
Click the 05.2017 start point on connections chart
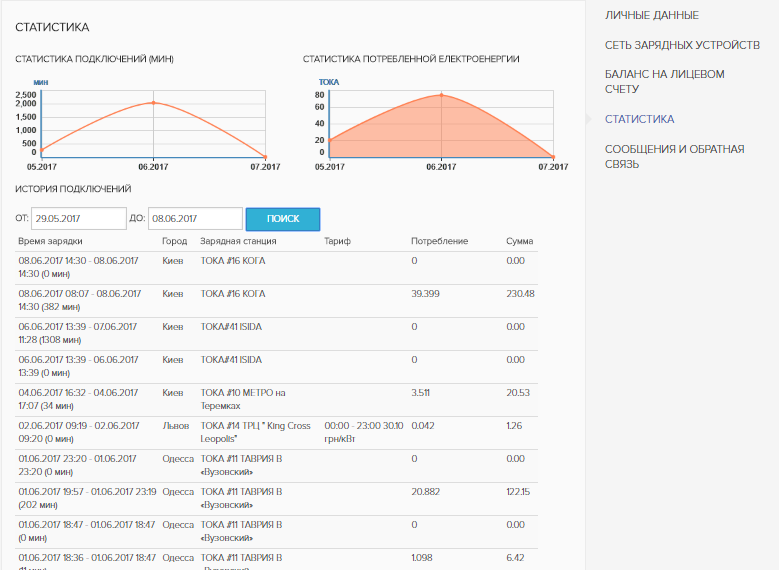[41, 151]
